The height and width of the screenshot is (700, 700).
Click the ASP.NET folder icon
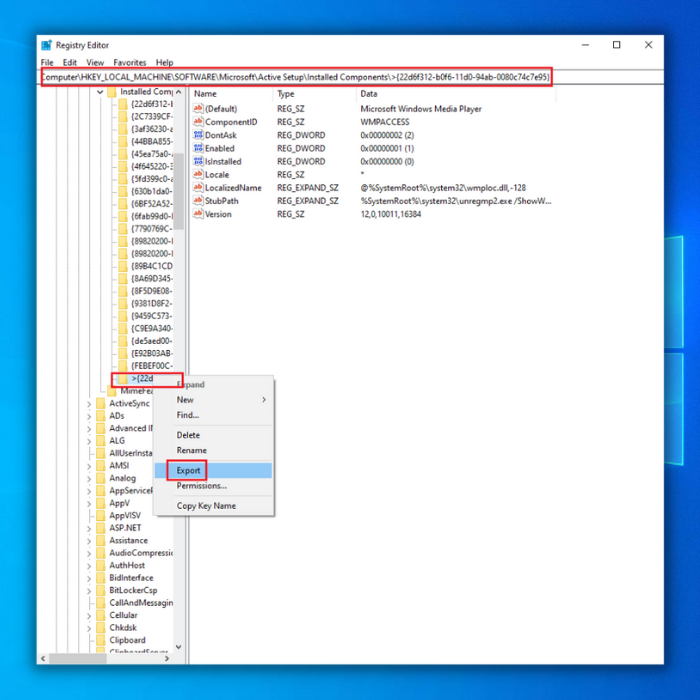pyautogui.click(x=101, y=528)
